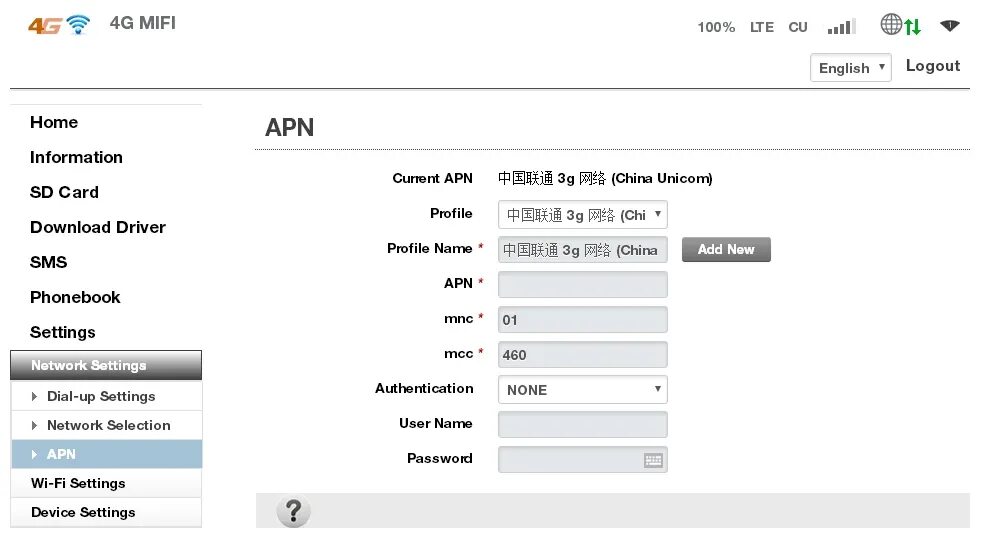This screenshot has height=555, width=999.
Task: Click the 100% battery indicator
Action: click(716, 27)
